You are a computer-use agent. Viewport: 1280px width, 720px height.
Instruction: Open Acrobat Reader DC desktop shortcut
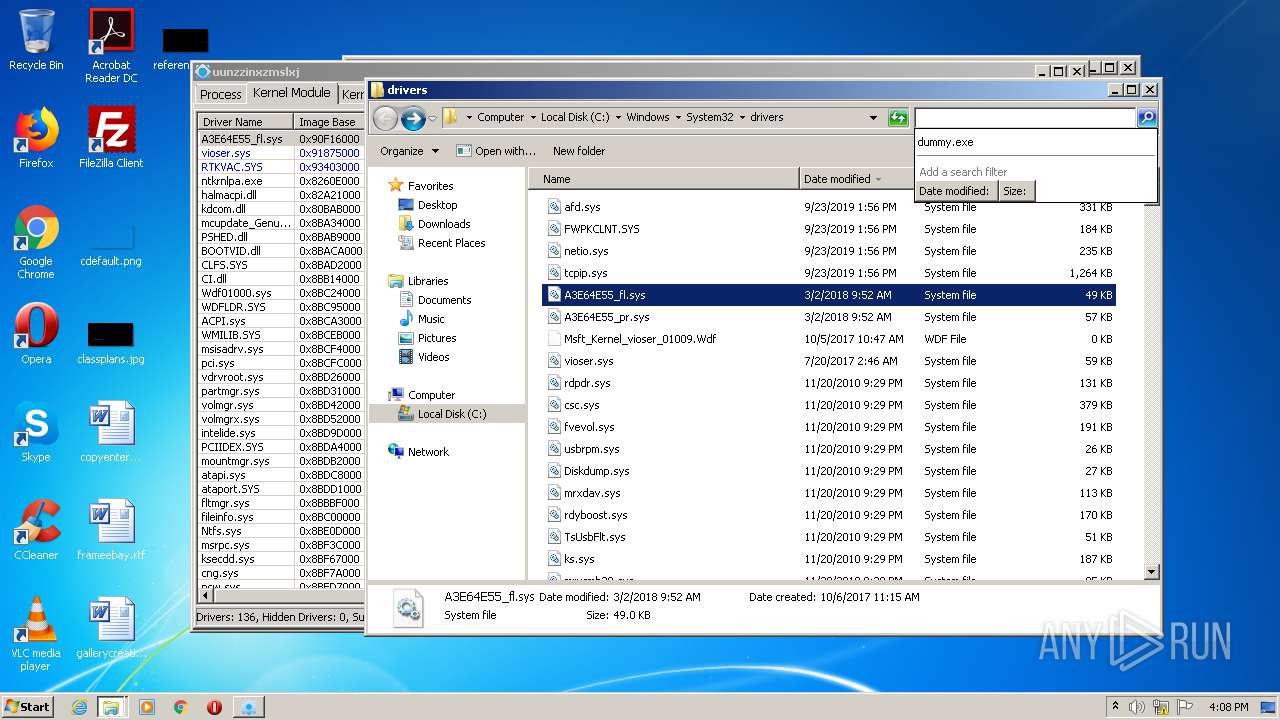point(111,46)
